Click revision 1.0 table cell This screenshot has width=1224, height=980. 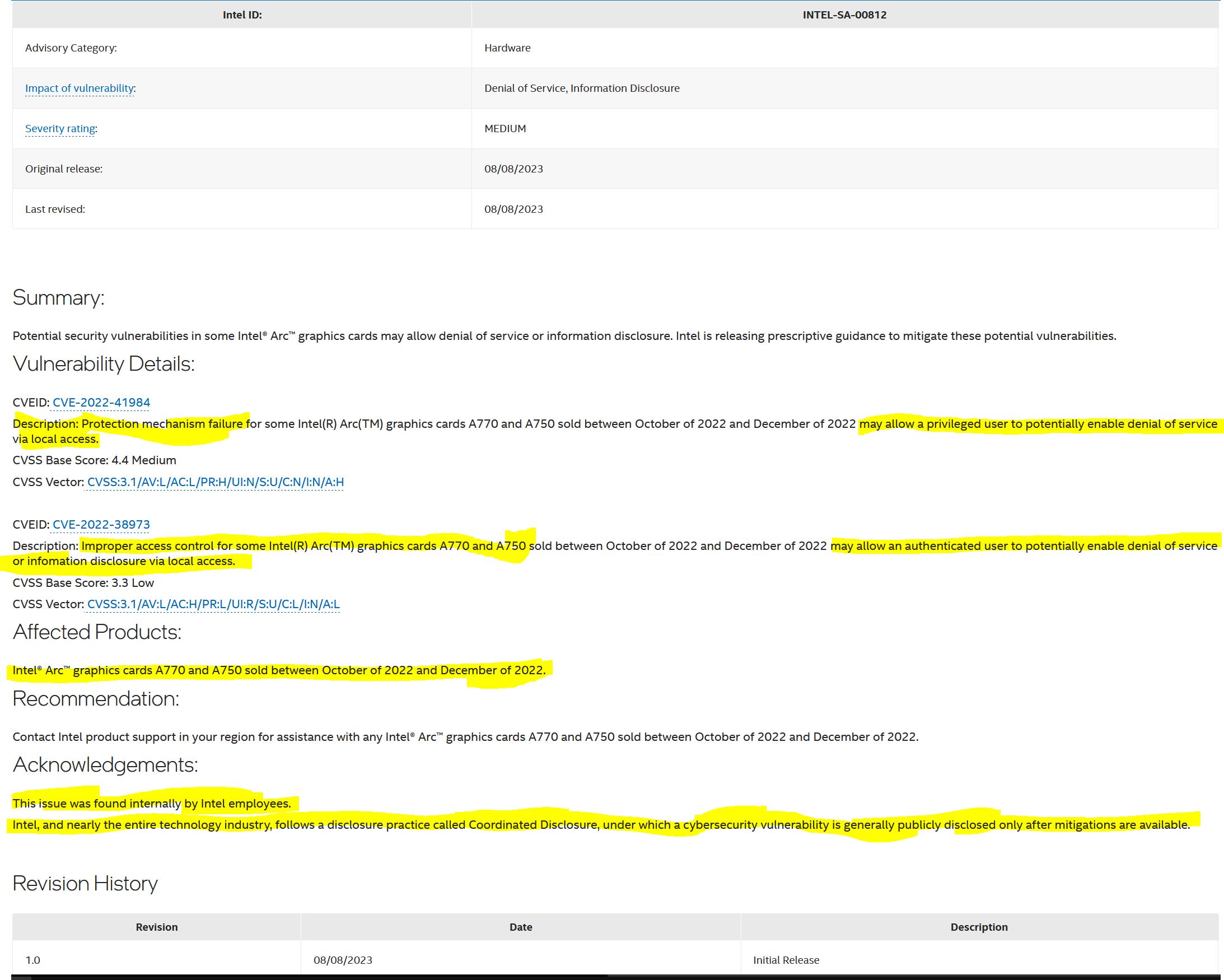33,960
